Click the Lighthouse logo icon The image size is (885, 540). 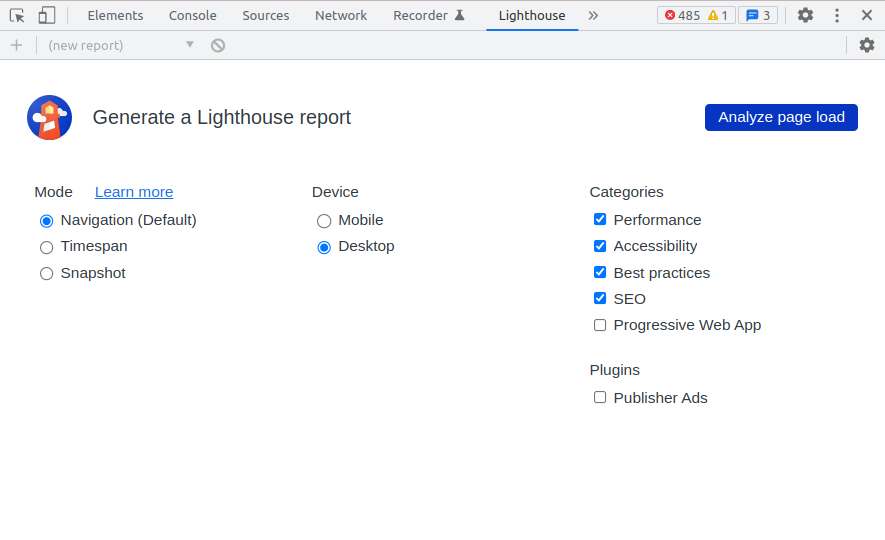point(50,117)
